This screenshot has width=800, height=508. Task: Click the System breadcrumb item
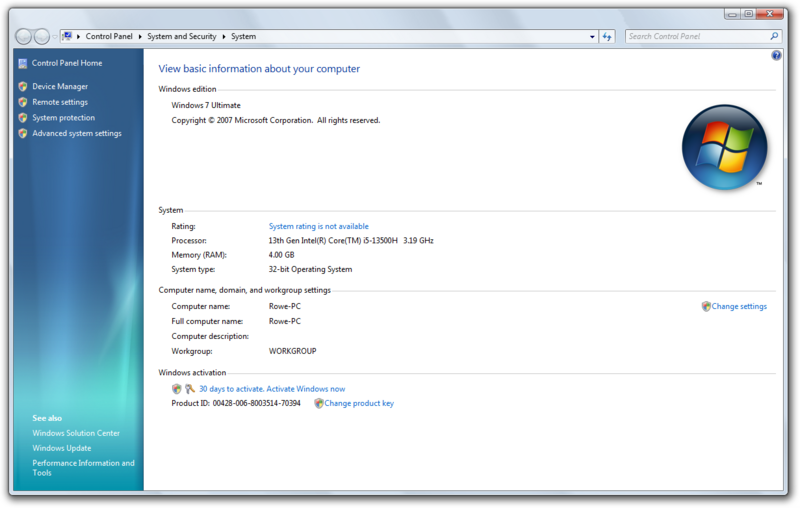click(x=243, y=37)
